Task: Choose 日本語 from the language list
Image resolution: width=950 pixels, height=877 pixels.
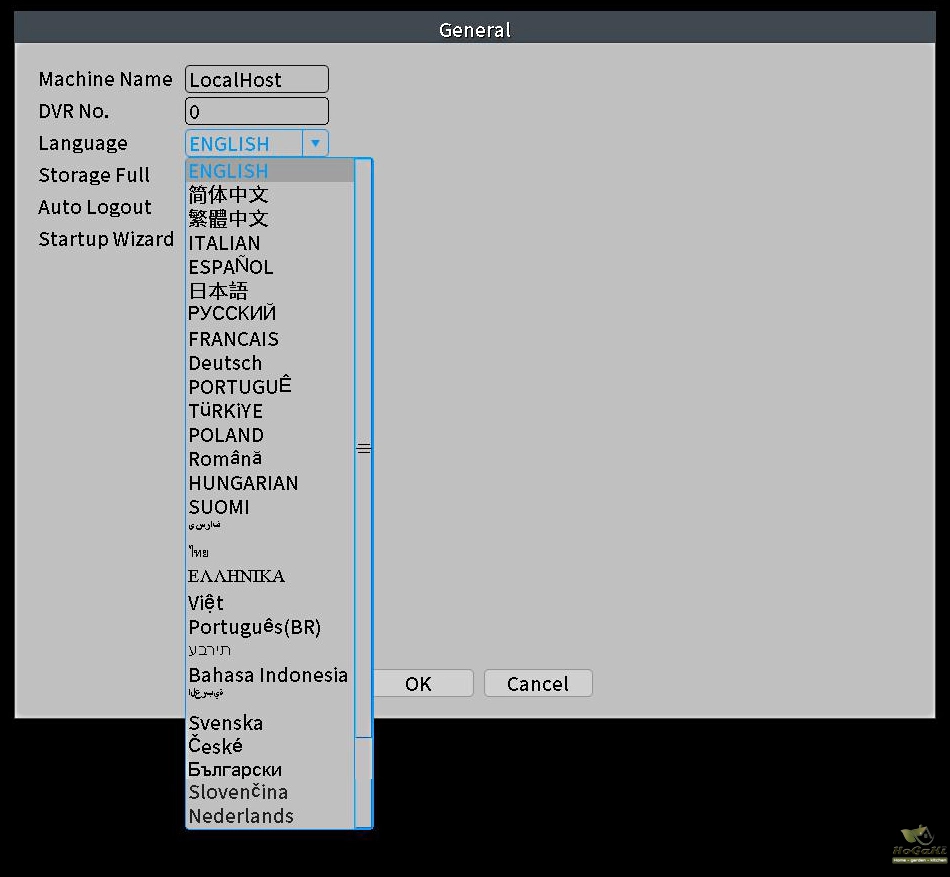Action: tap(218, 291)
